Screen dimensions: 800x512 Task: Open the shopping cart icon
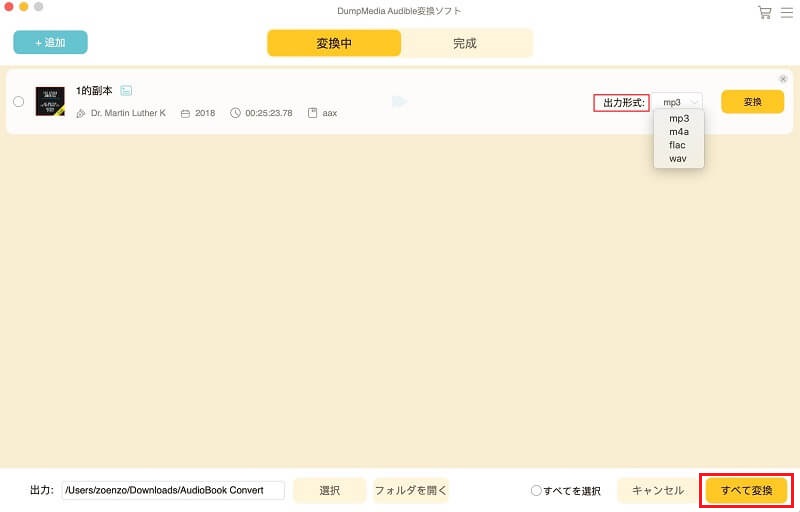click(x=764, y=12)
